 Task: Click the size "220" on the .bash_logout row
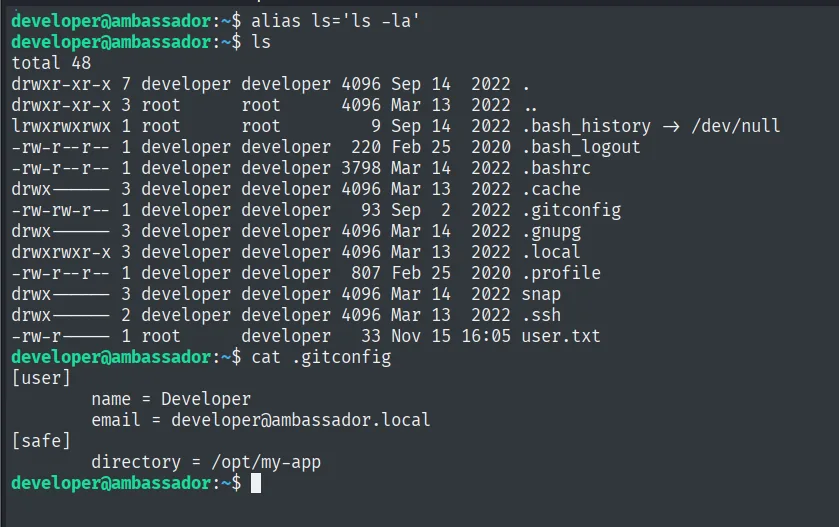click(x=366, y=147)
